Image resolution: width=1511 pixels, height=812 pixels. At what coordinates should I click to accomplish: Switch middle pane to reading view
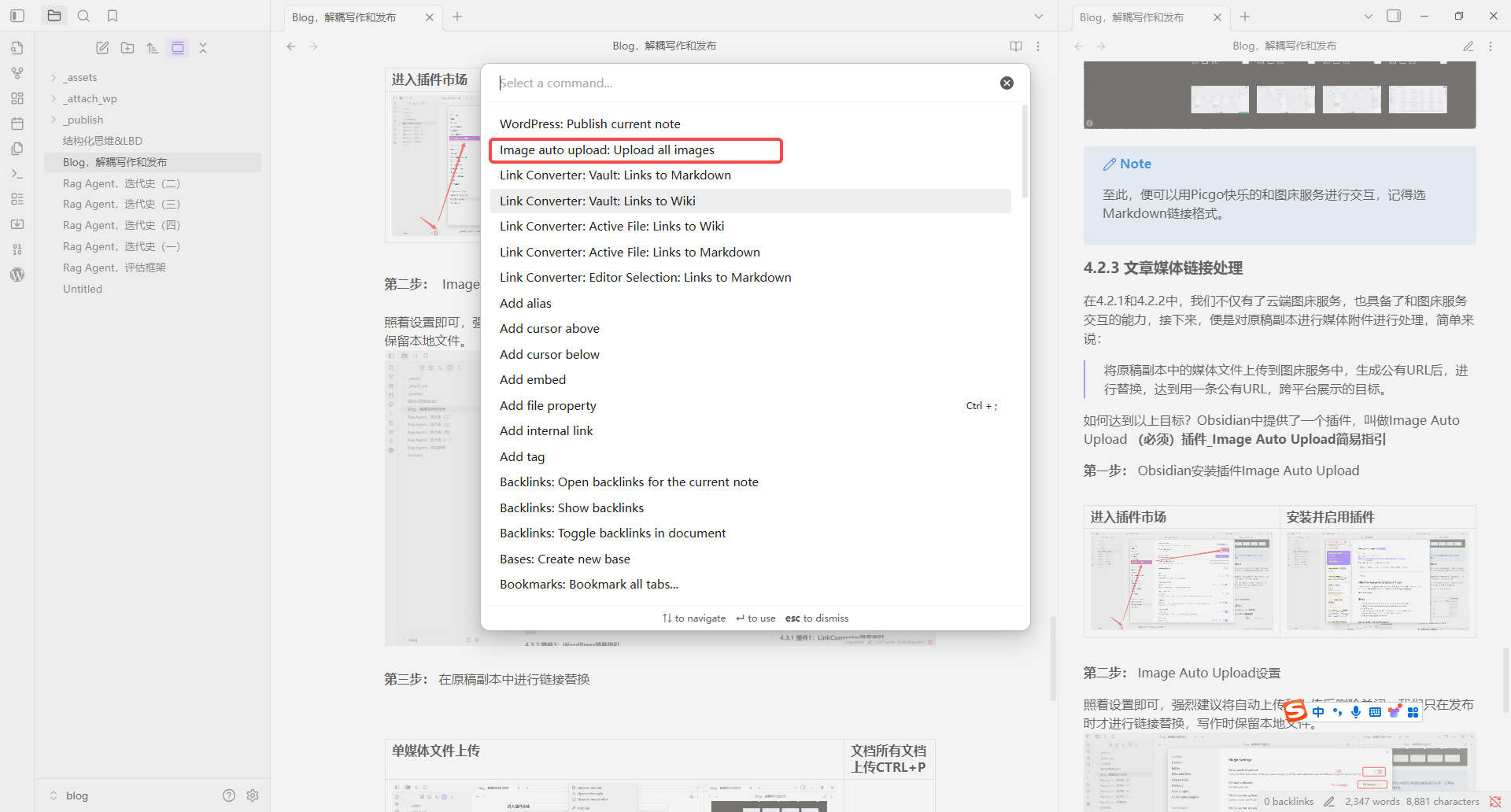(x=1016, y=46)
